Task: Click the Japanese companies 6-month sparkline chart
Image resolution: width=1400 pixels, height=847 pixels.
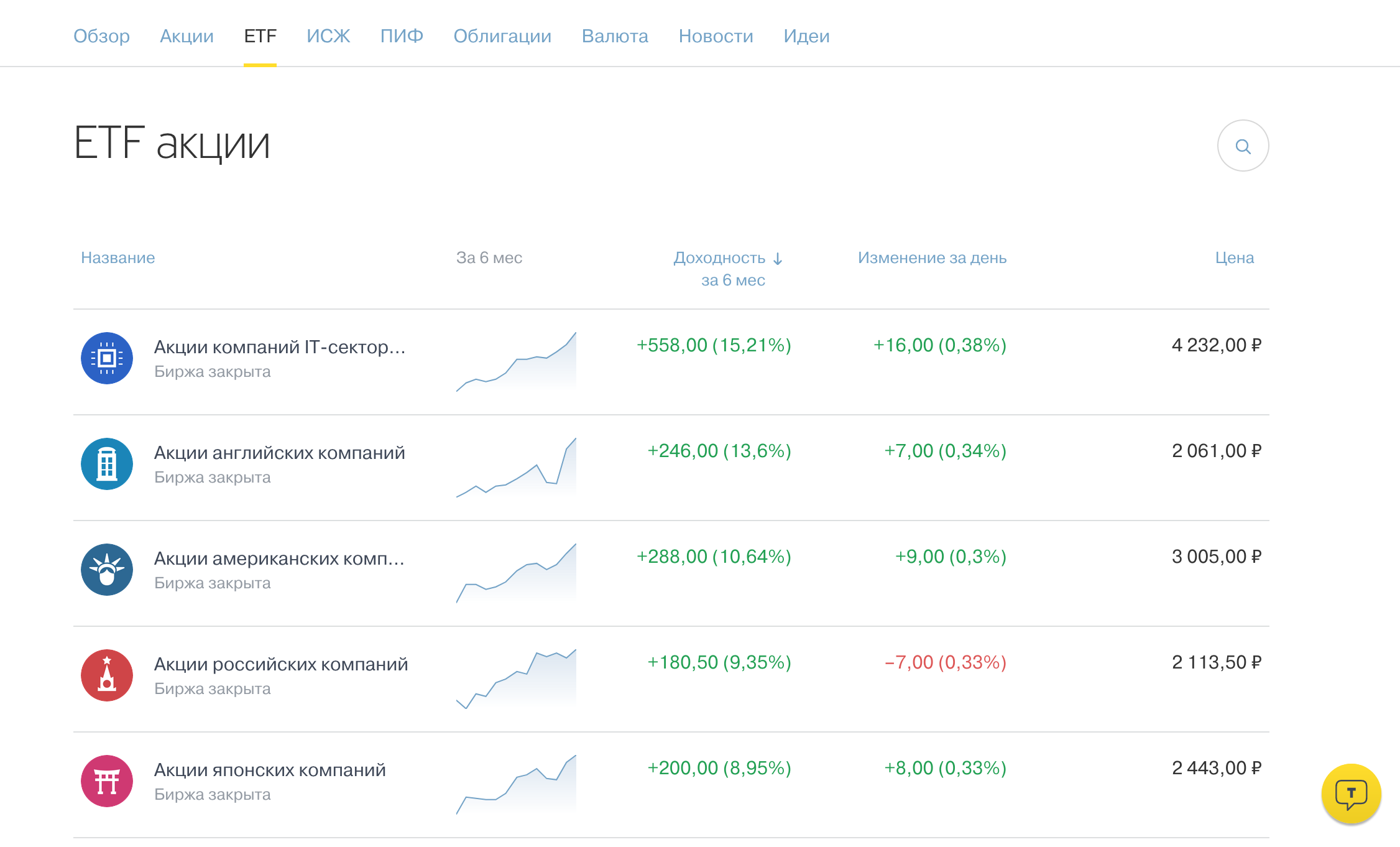Action: [516, 785]
